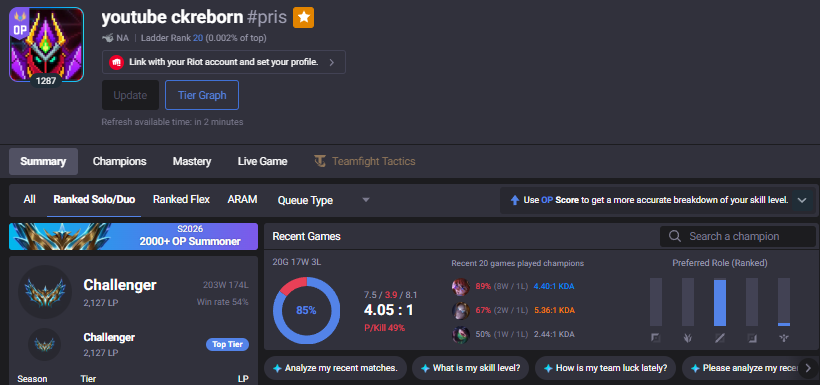Select the All queue filter
Screen dimensions: 820x385
point(29,200)
